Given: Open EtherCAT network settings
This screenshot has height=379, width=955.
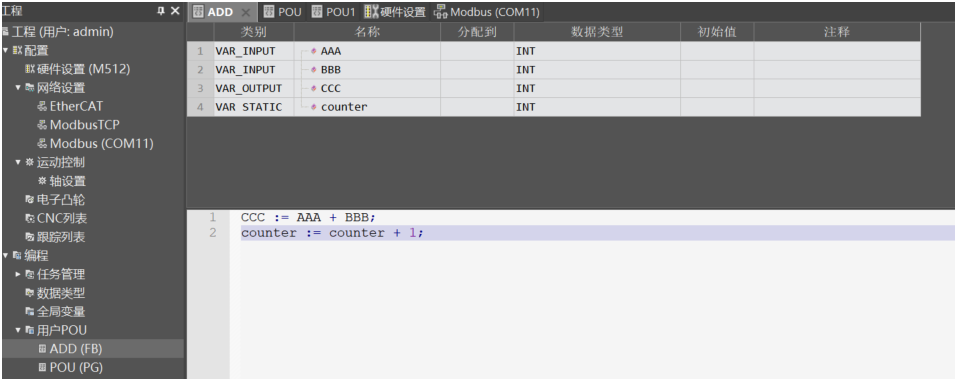Looking at the screenshot, I should point(76,107).
